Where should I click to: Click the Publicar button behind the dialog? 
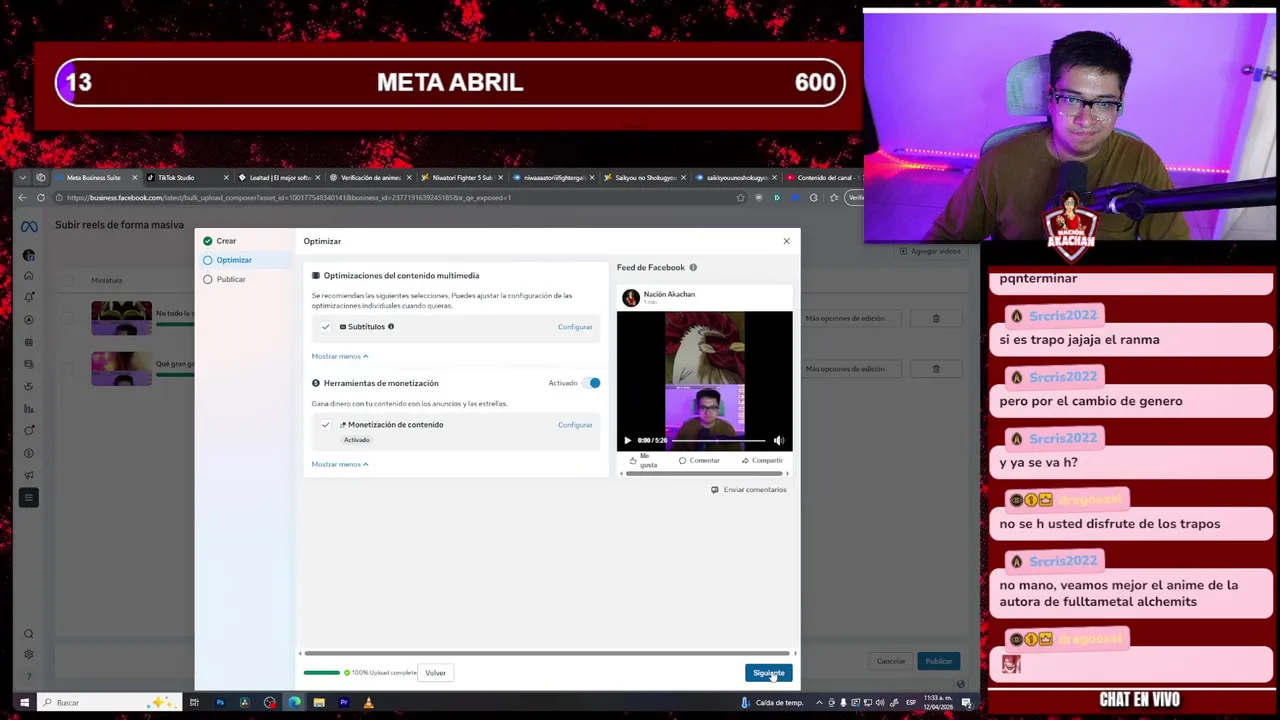click(x=938, y=661)
